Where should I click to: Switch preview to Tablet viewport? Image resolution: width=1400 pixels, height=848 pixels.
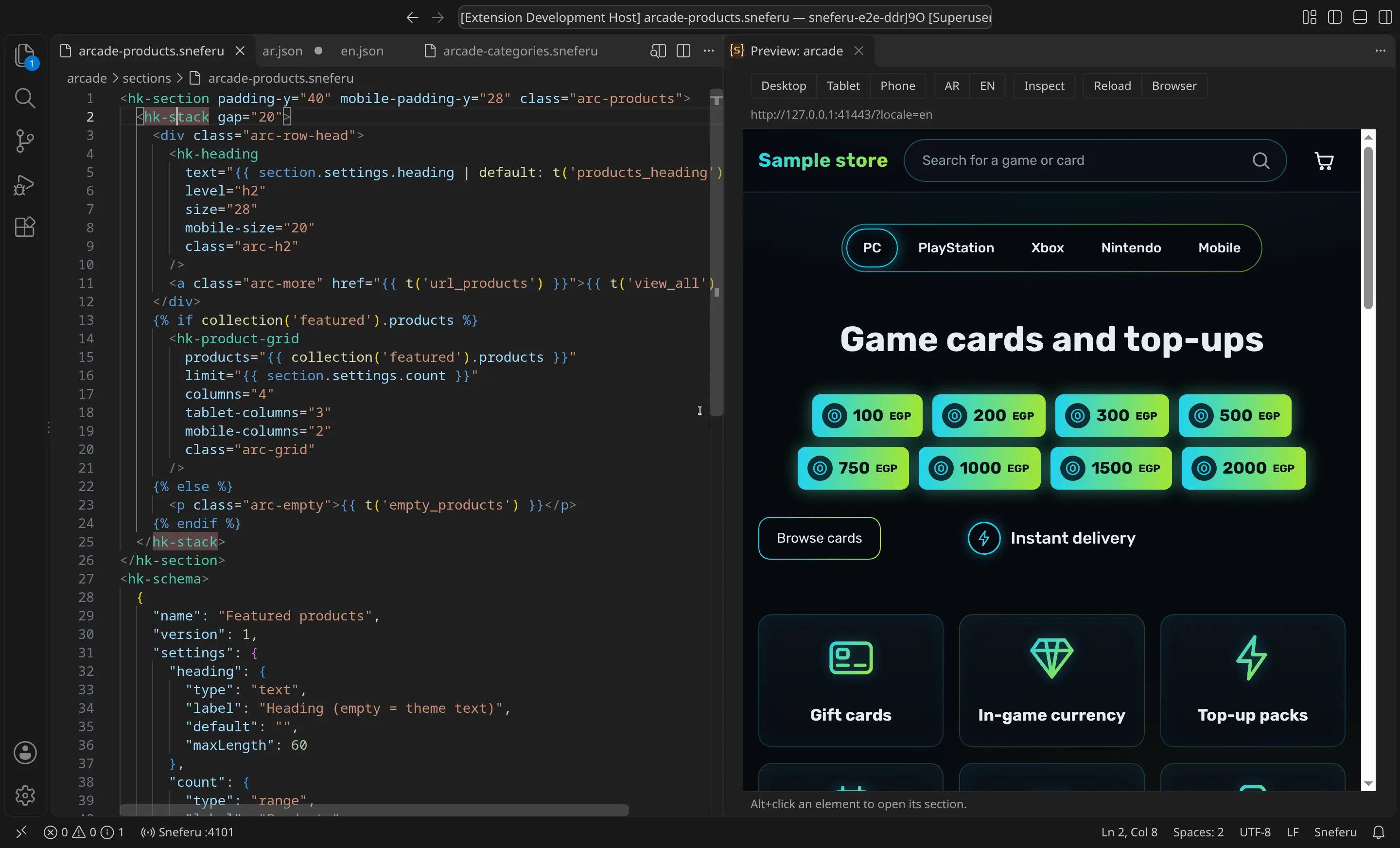[843, 86]
